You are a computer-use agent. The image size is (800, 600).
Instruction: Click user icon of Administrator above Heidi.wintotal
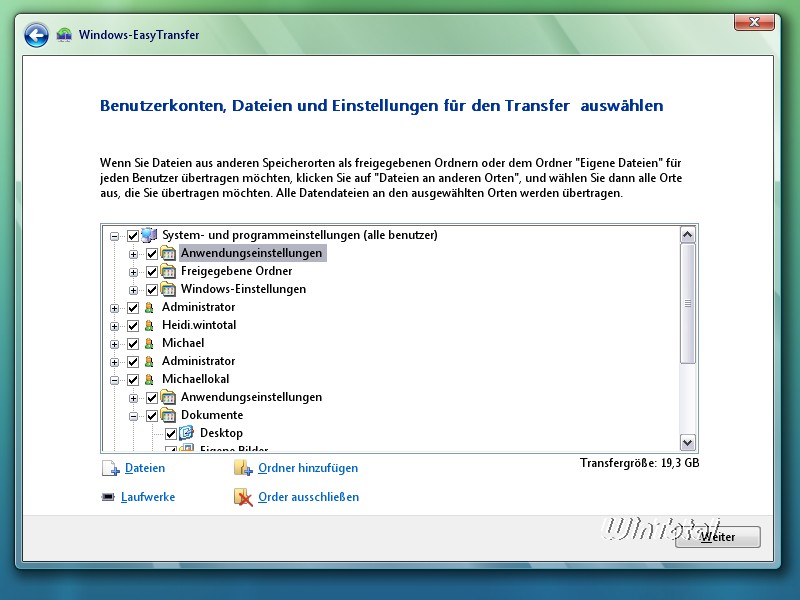[x=149, y=308]
